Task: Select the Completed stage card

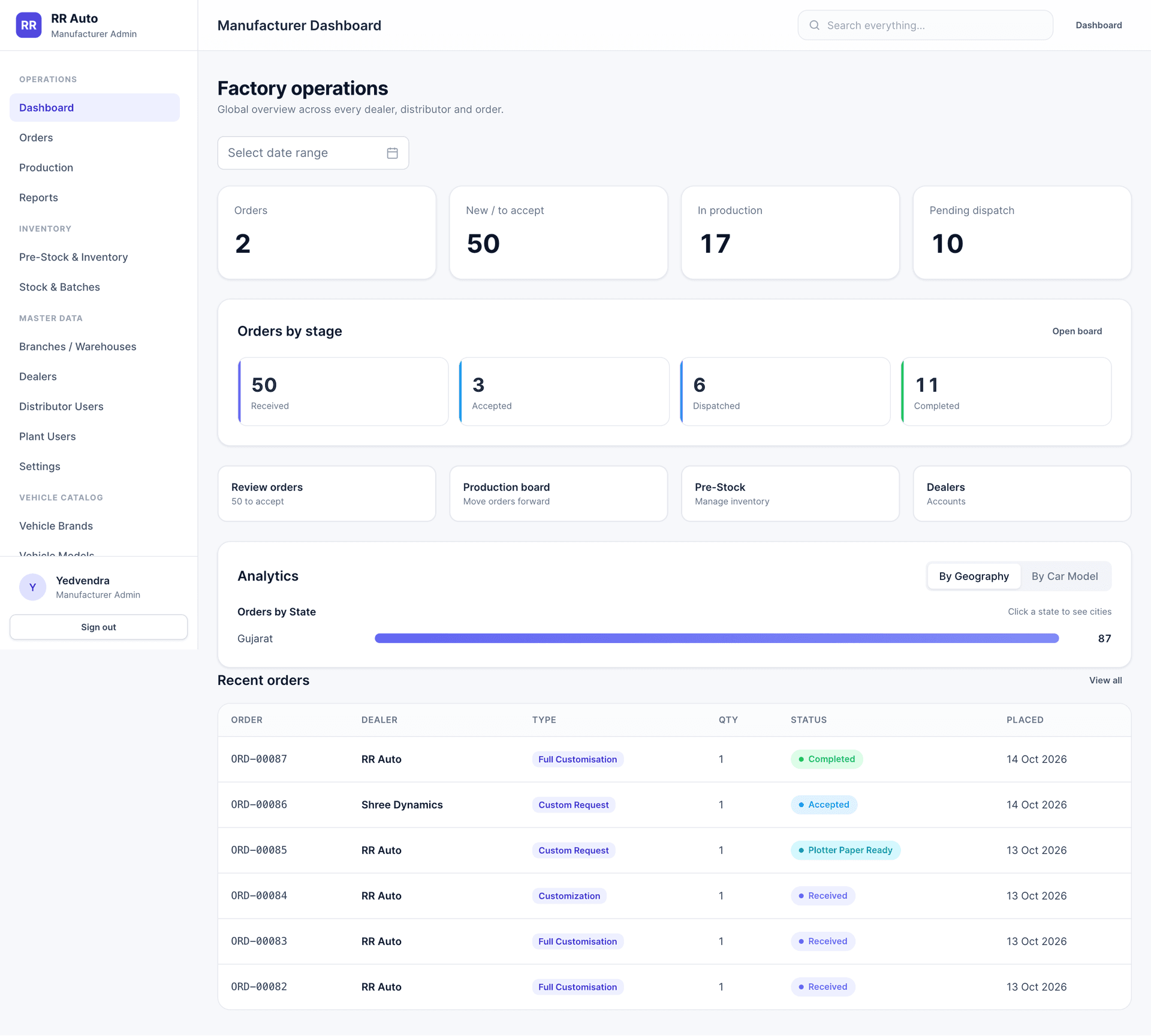Action: [x=1007, y=392]
